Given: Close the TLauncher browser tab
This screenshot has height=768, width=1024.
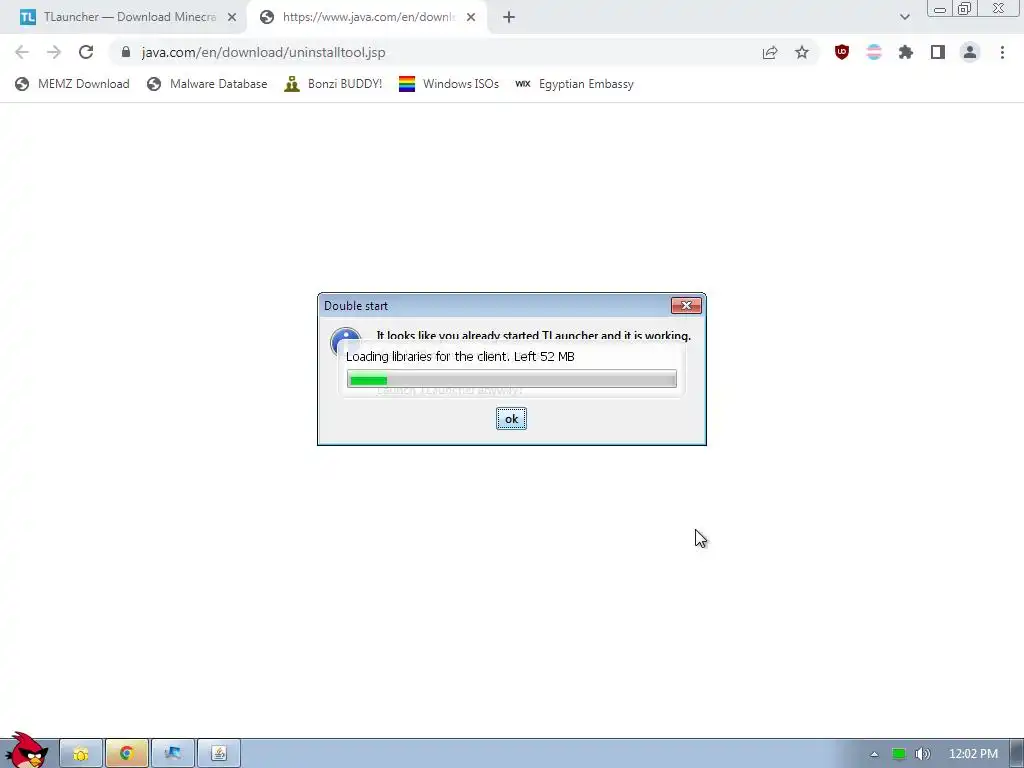Looking at the screenshot, I should tap(232, 18).
